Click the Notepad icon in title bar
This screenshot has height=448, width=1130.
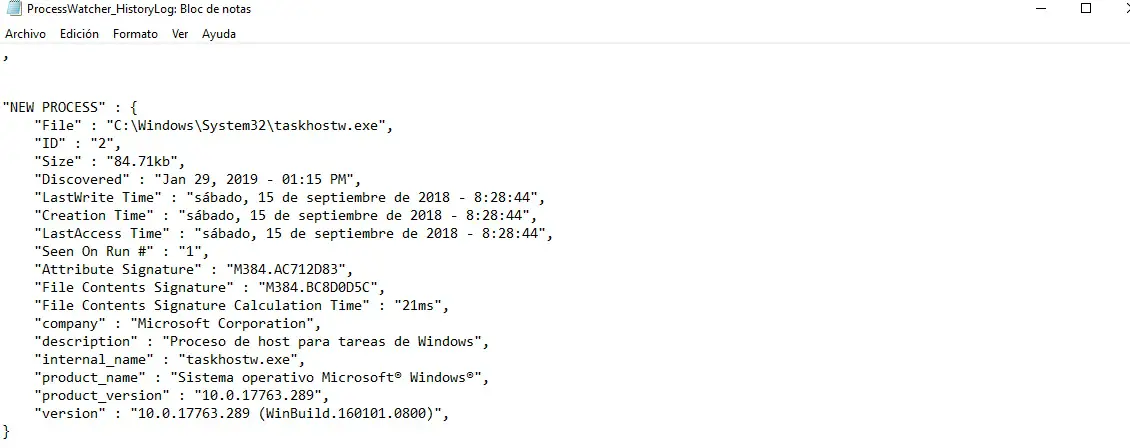[x=13, y=9]
